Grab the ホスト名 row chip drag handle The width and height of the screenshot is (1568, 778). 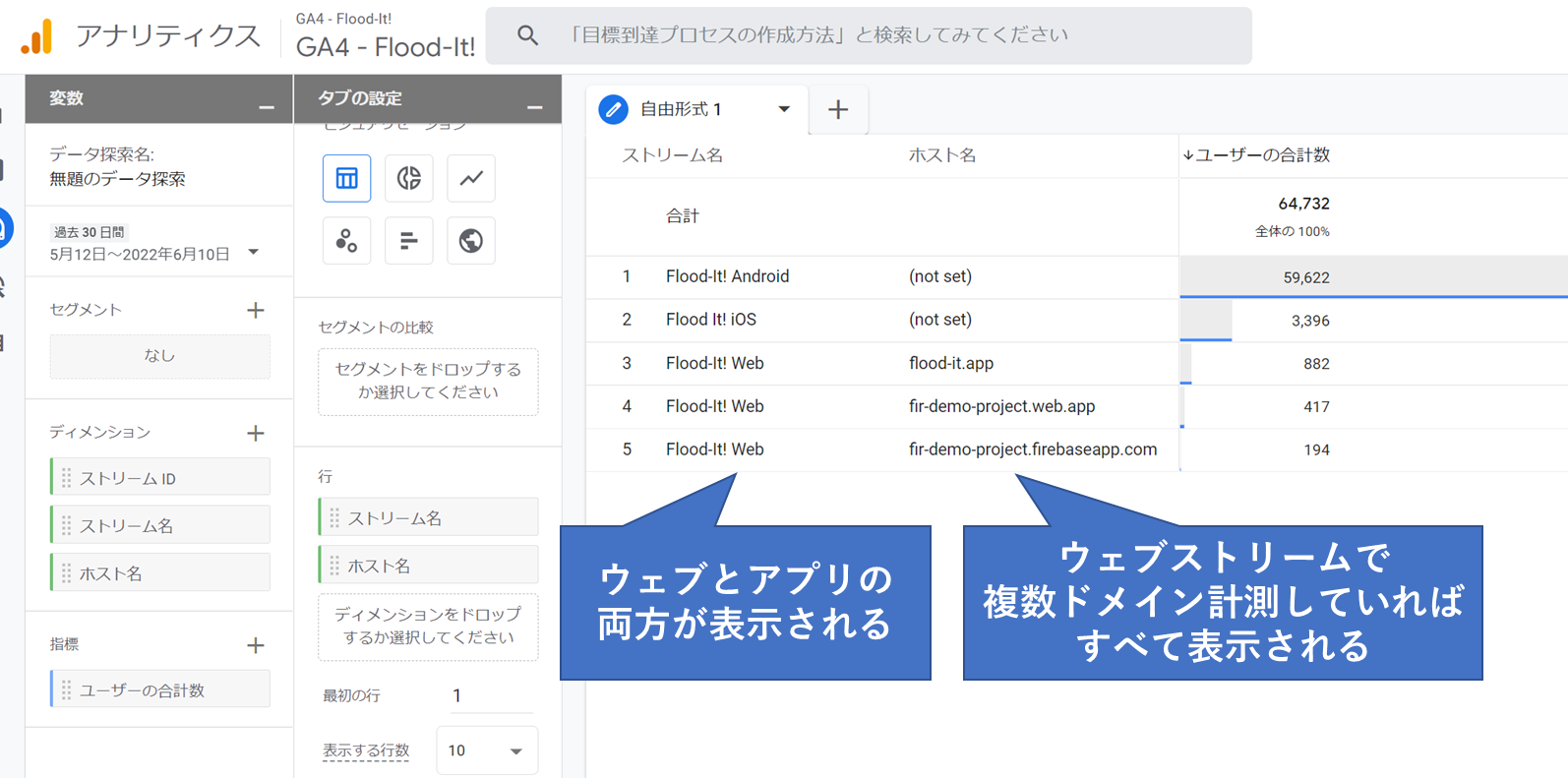(334, 566)
